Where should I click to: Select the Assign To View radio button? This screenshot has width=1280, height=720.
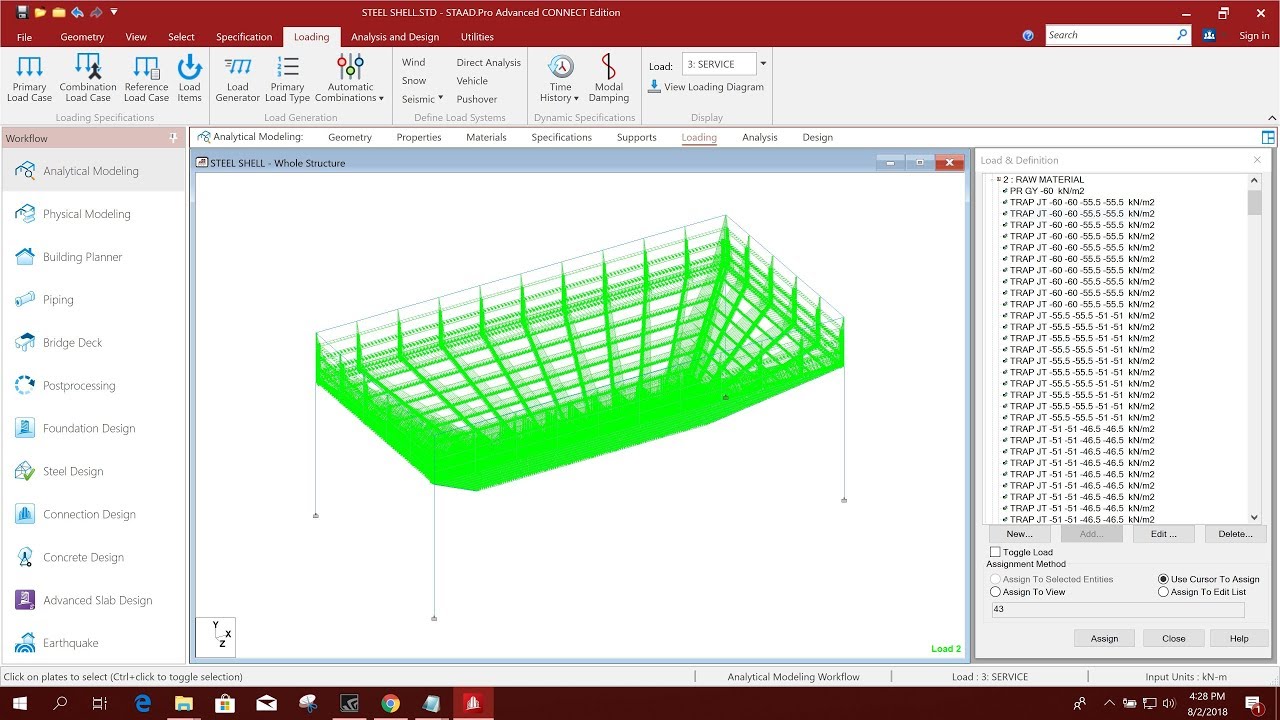point(995,591)
